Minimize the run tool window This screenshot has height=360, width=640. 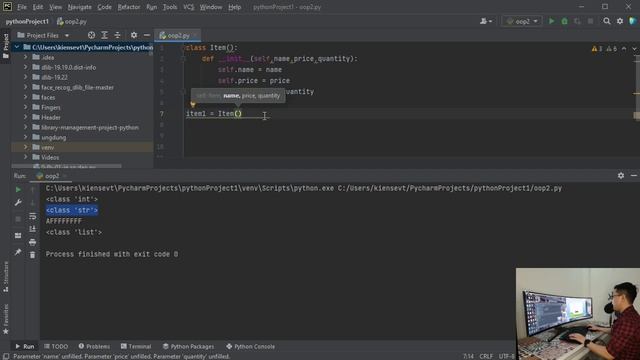(633, 176)
